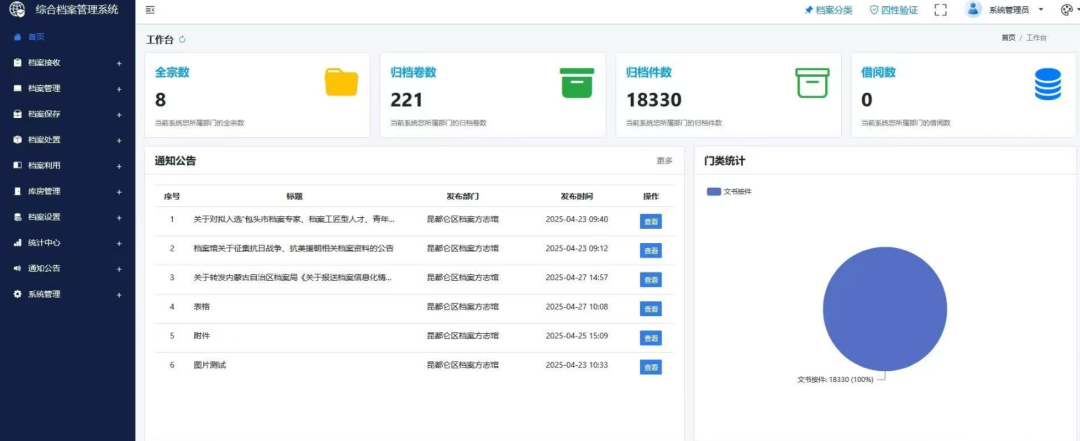Viewport: 1080px width, 441px height.
Task: Toggle fullscreen mode icon
Action: [941, 10]
